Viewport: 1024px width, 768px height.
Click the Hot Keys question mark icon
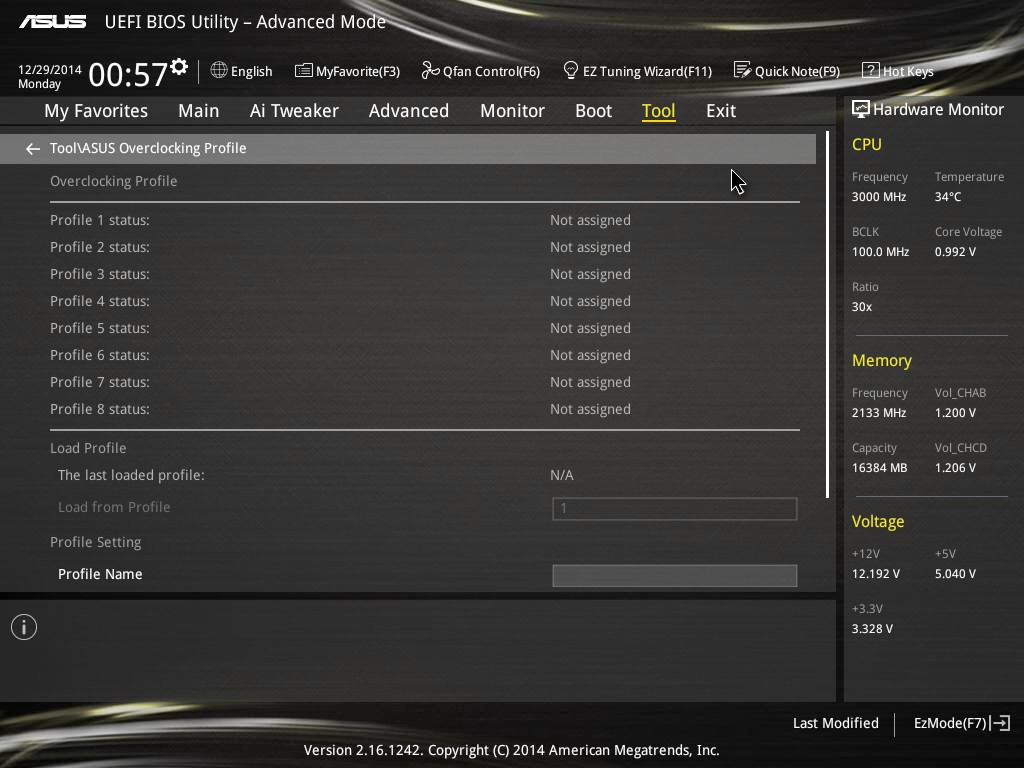pyautogui.click(x=871, y=71)
